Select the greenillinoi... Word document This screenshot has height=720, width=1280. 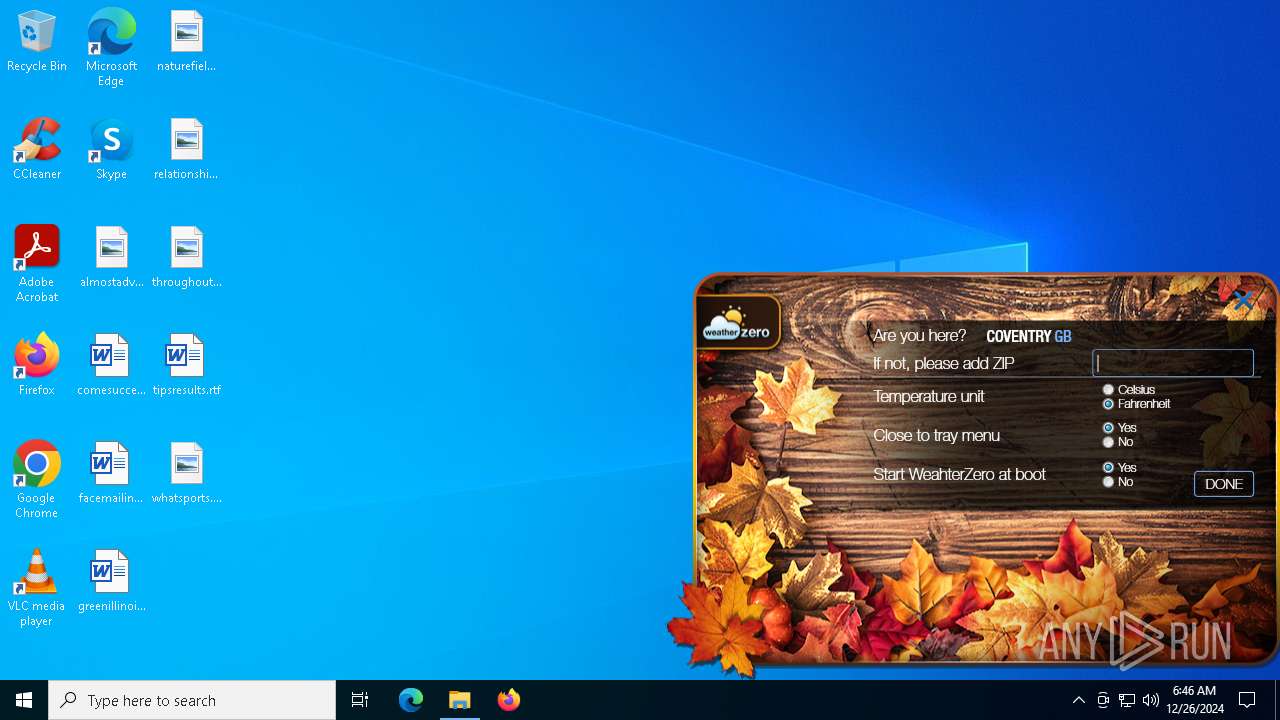(111, 582)
